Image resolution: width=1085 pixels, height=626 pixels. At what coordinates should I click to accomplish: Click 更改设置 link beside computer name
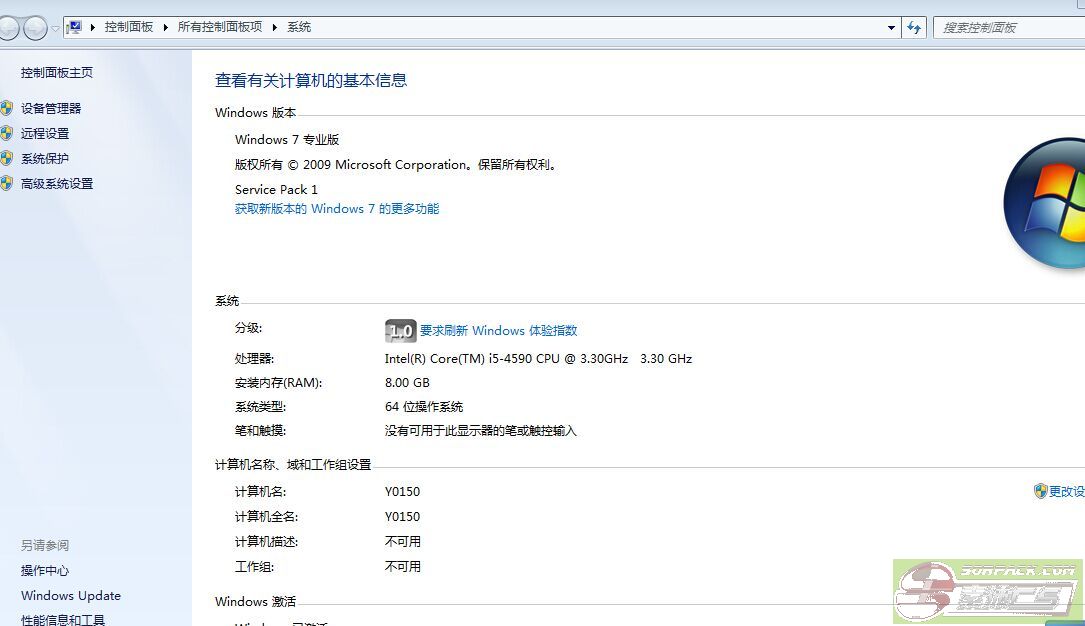tap(1065, 492)
